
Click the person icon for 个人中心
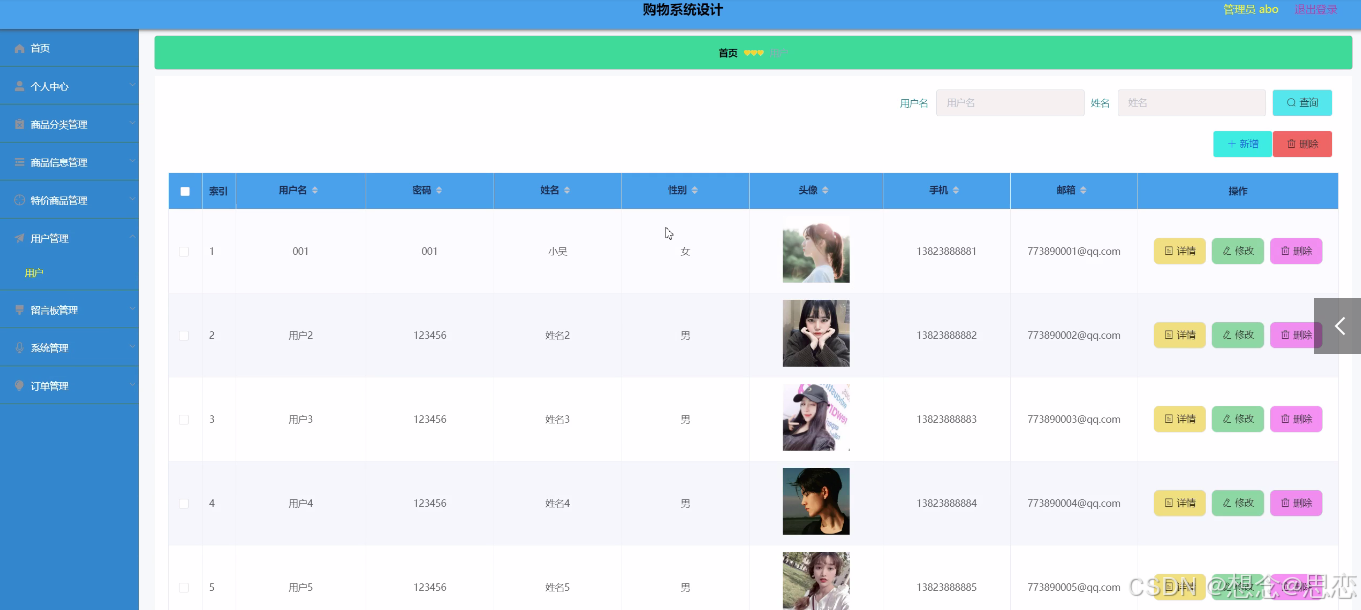(19, 86)
